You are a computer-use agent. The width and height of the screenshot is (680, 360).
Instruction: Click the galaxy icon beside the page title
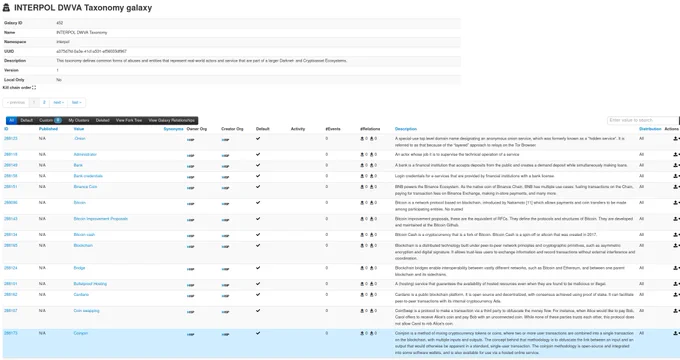6,7
